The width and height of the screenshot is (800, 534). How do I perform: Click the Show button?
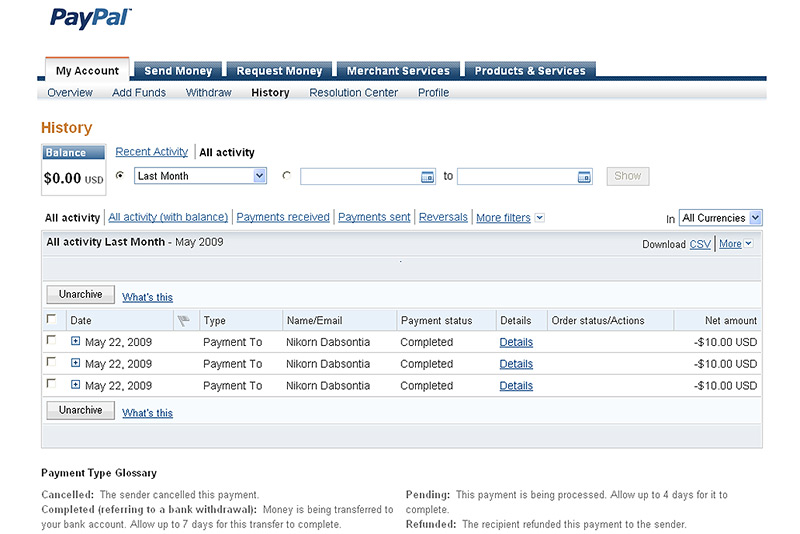point(628,176)
